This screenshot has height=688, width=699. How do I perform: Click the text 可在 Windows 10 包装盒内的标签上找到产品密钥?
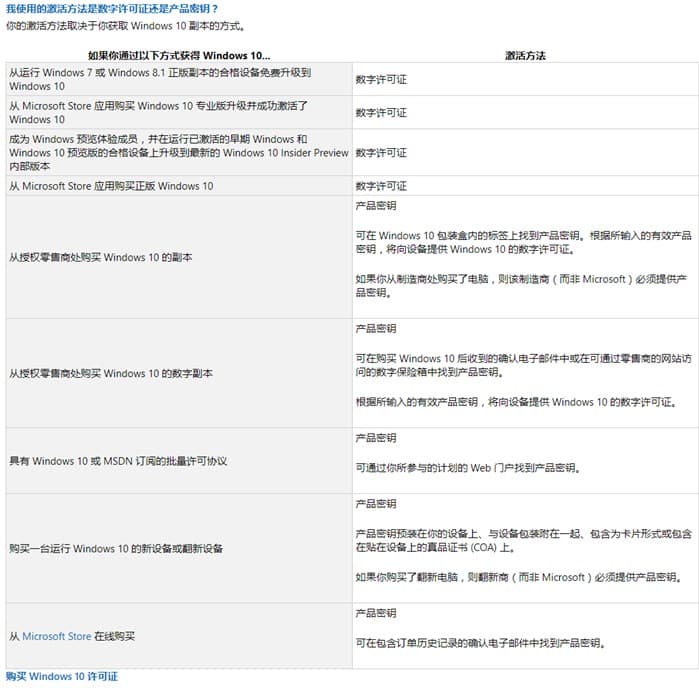523,242
